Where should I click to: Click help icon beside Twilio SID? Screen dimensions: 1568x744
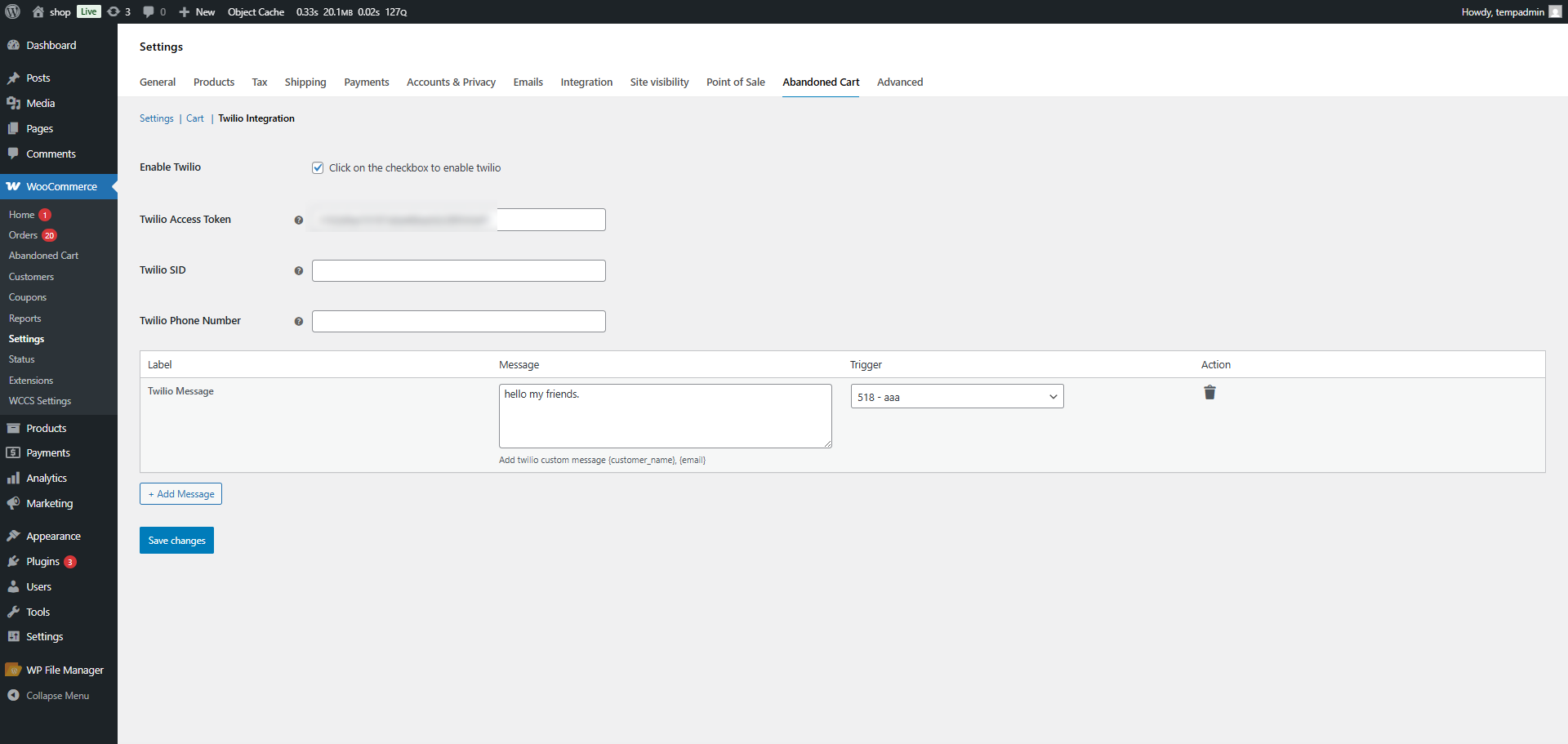(x=299, y=270)
